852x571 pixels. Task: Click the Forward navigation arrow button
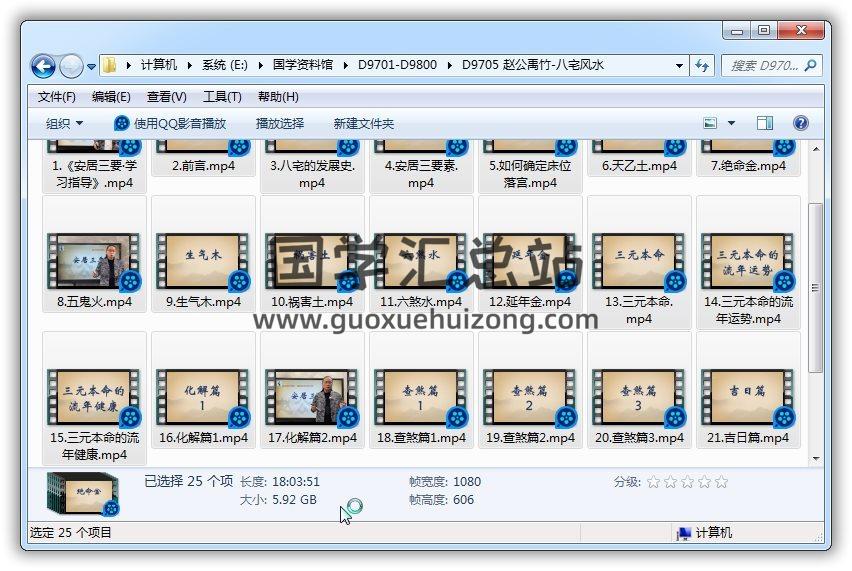click(x=71, y=66)
